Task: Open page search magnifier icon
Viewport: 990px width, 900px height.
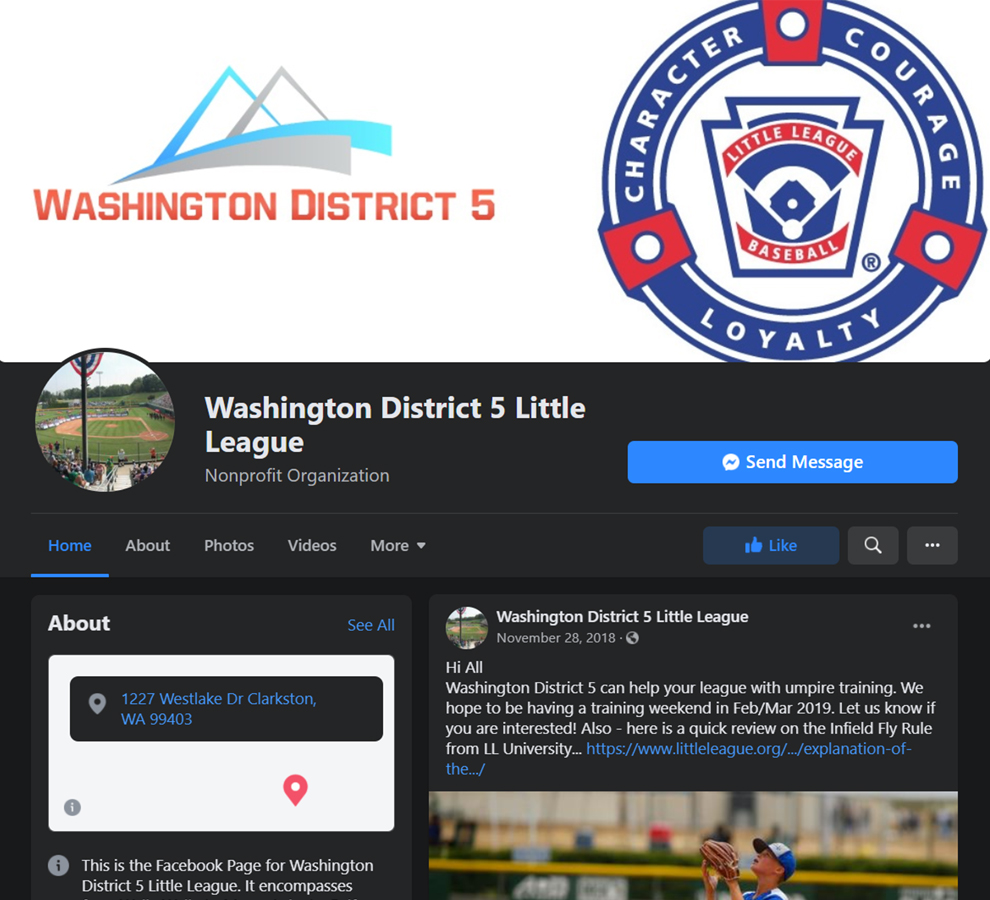Action: point(873,545)
